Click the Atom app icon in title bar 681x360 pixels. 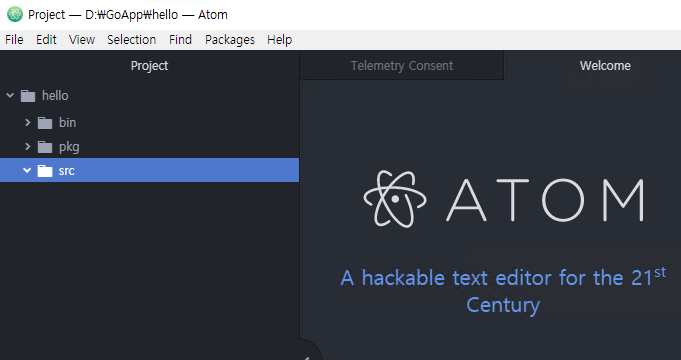[15, 14]
